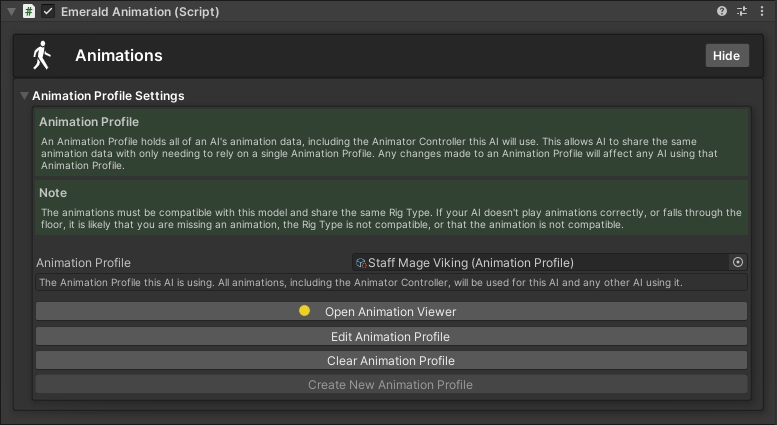The height and width of the screenshot is (425, 777).
Task: Open the component presets icon
Action: coord(742,12)
